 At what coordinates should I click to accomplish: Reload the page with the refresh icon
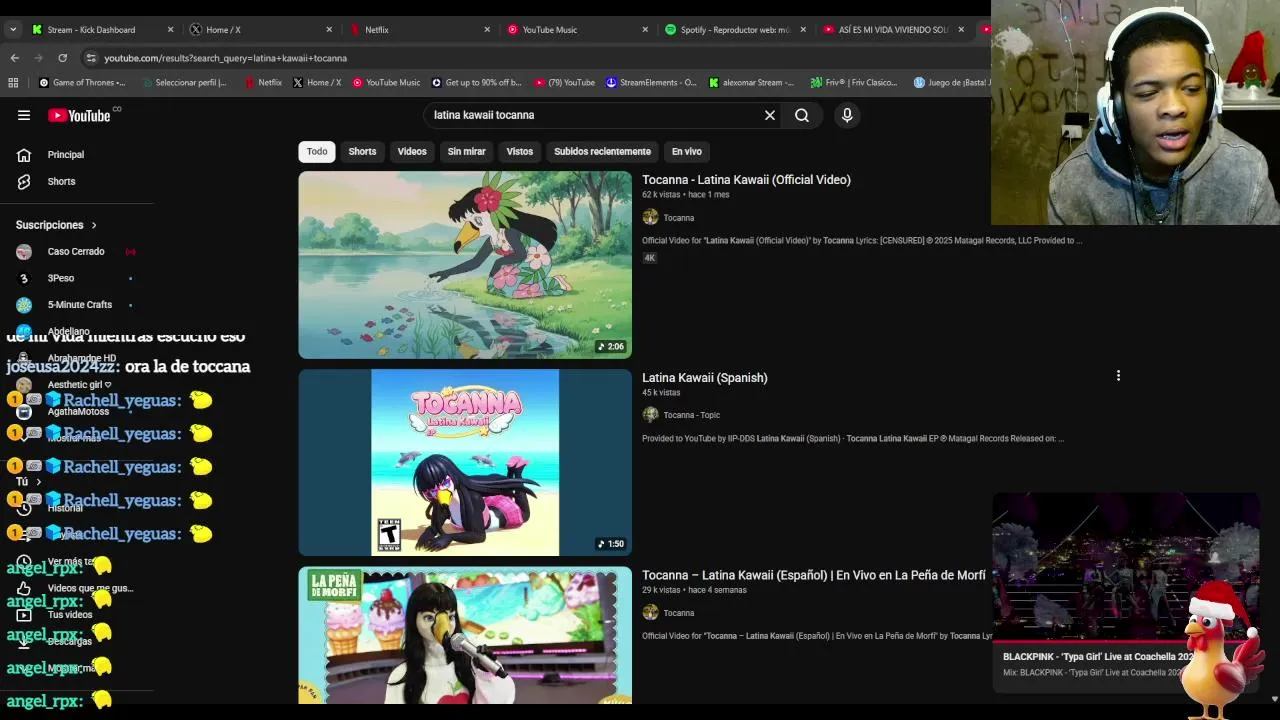point(62,58)
